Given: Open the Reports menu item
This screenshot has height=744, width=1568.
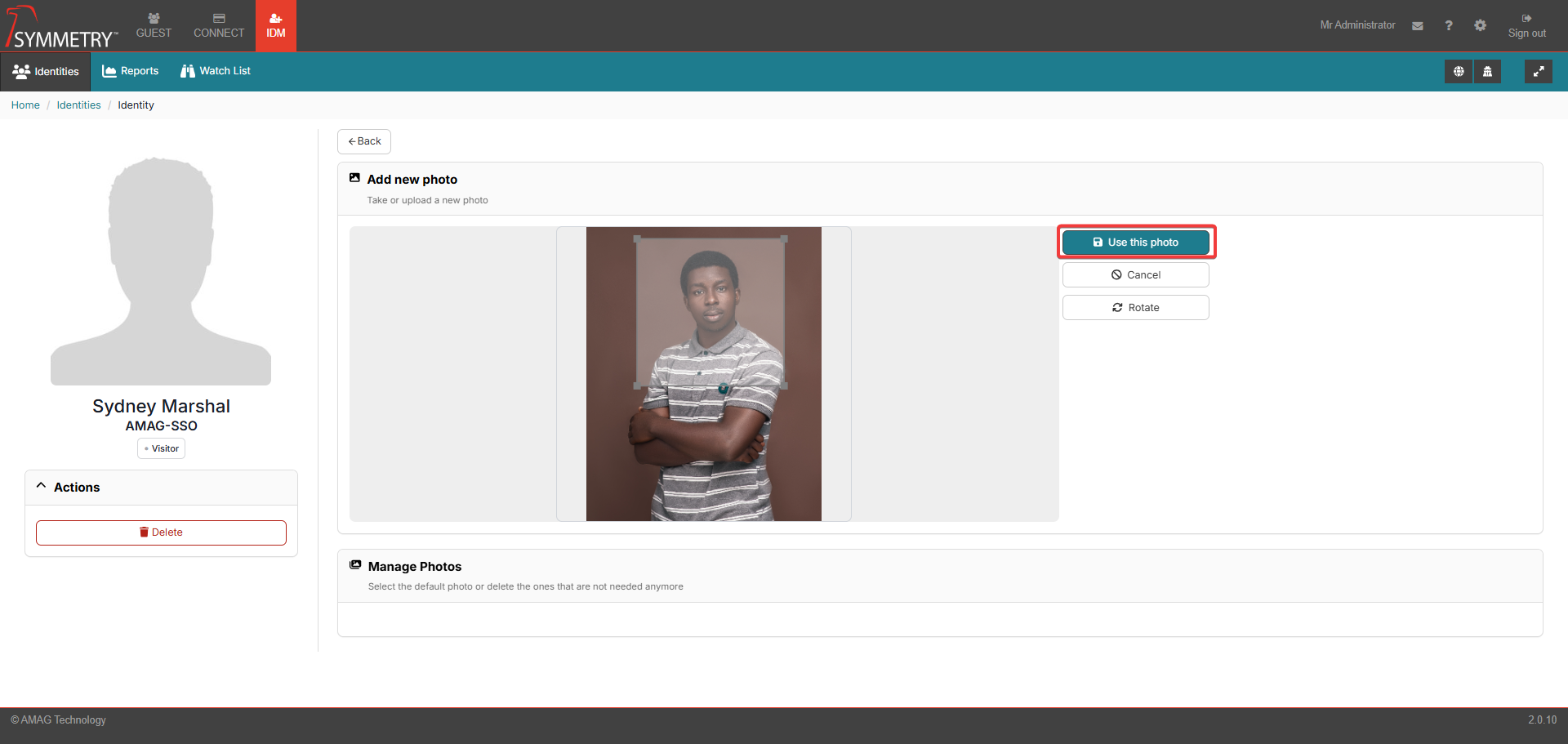Looking at the screenshot, I should [x=131, y=71].
